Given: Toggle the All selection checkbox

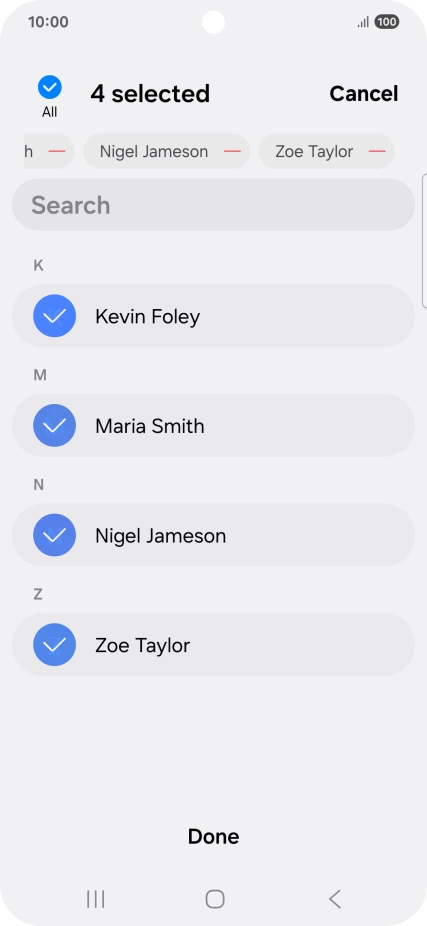Looking at the screenshot, I should click(x=50, y=87).
